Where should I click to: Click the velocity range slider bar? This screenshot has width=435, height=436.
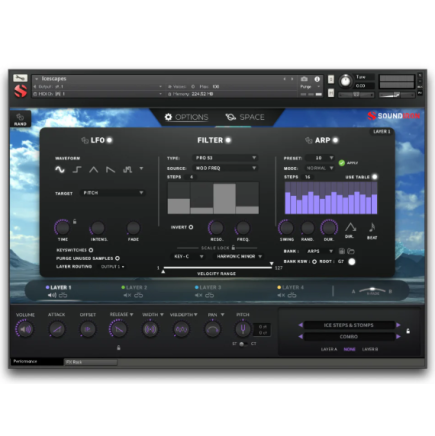pyautogui.click(x=217, y=267)
